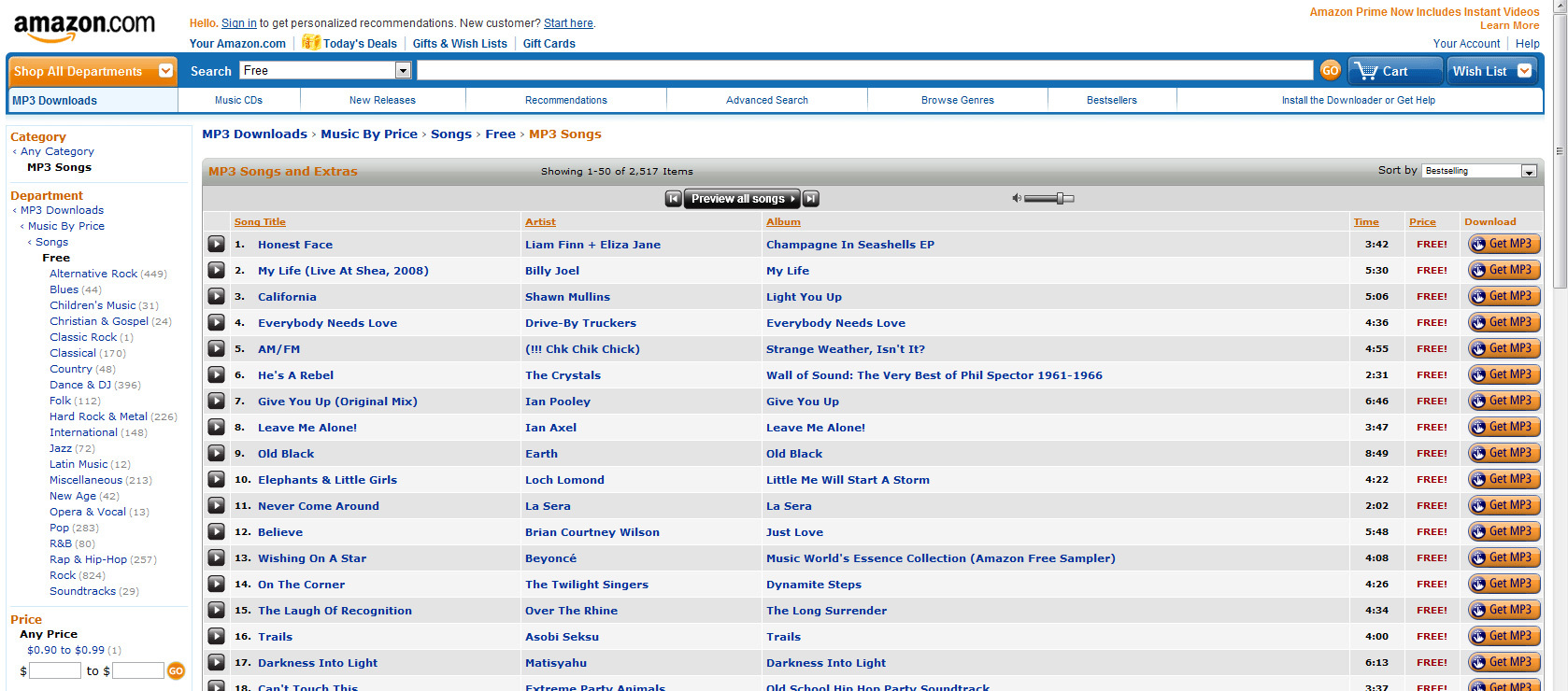Open album Champagne In Seashells EP
This screenshot has width=1568, height=691.
850,244
